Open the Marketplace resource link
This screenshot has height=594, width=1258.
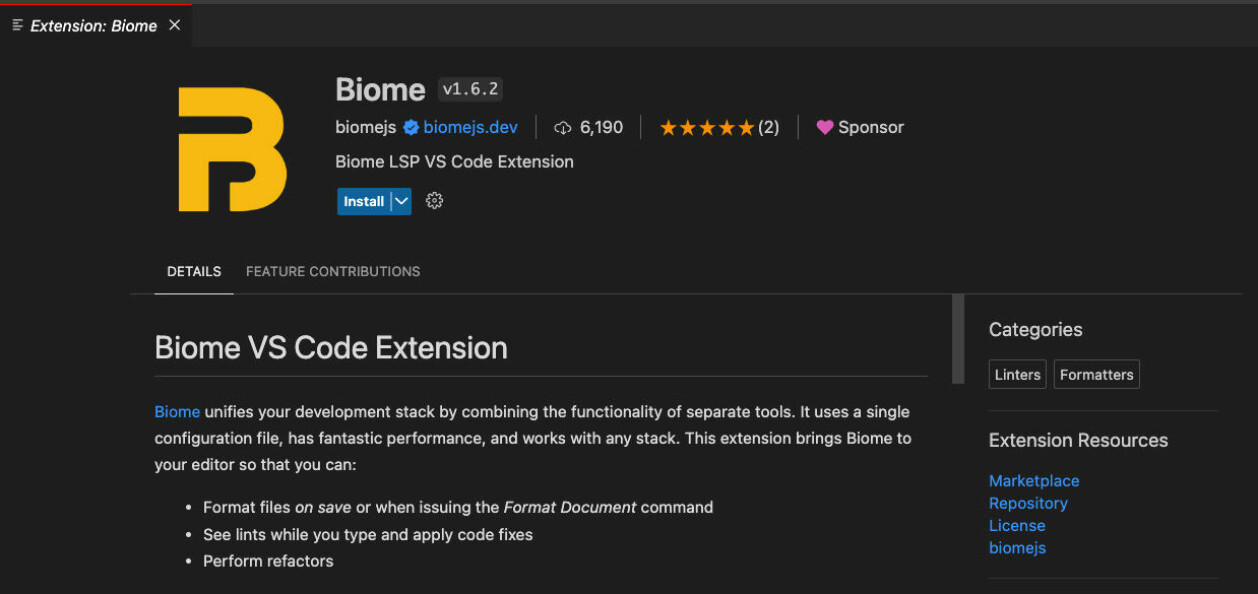point(1034,481)
